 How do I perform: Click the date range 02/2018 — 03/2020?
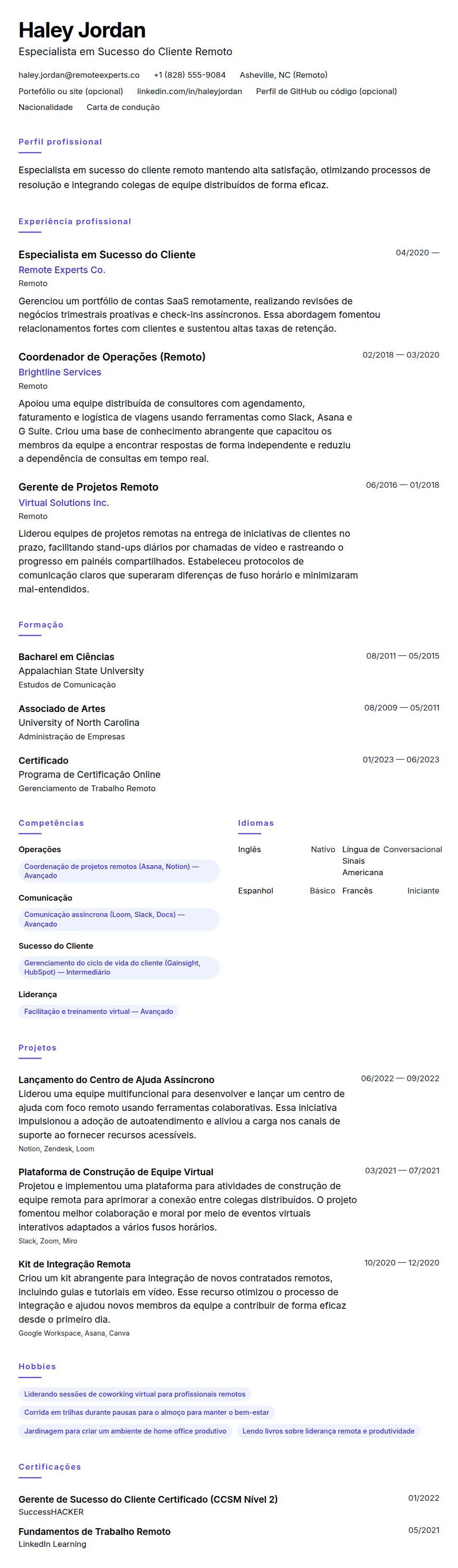coord(401,355)
